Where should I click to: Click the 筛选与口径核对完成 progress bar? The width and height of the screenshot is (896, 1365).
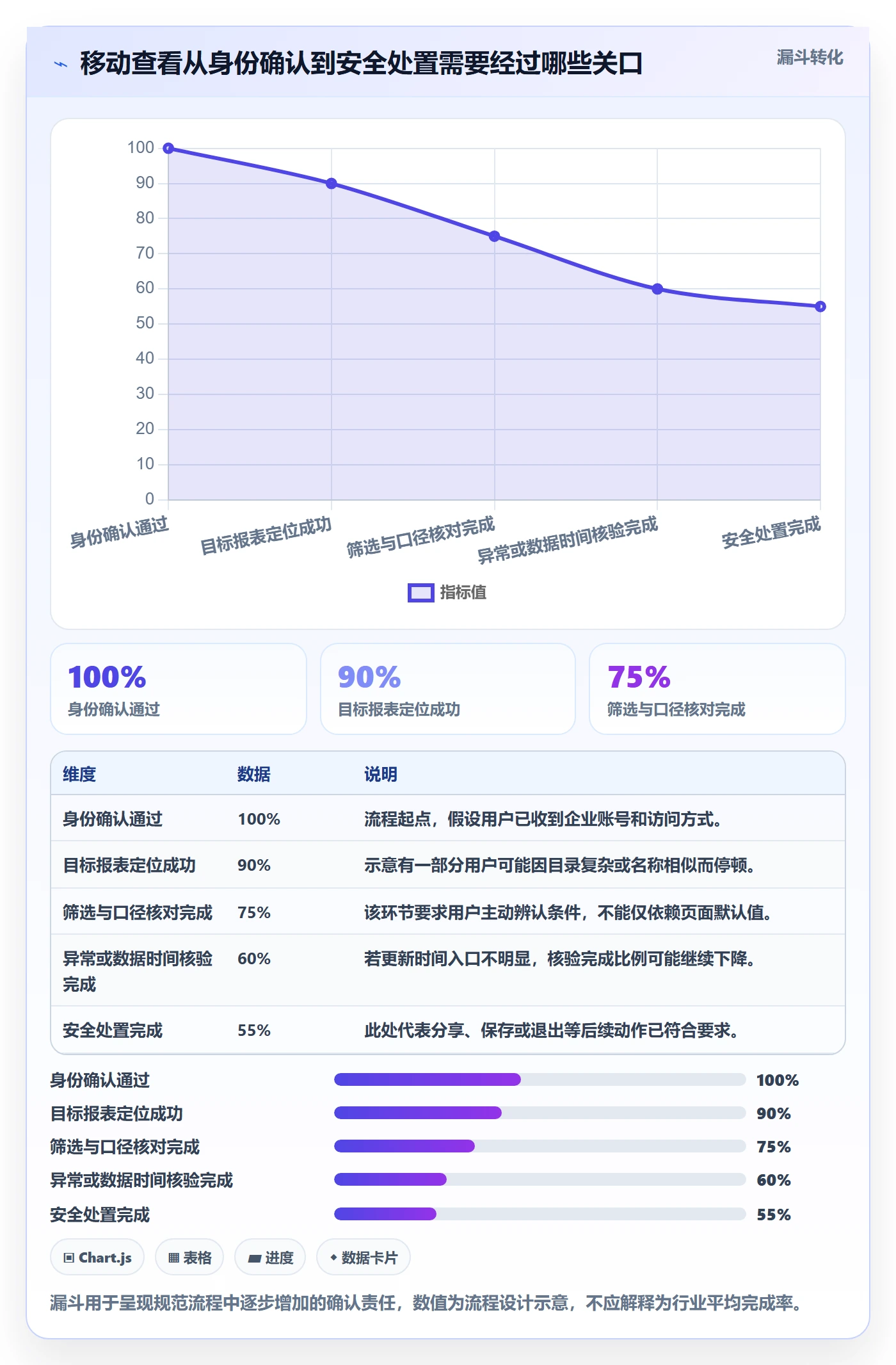(x=540, y=1146)
